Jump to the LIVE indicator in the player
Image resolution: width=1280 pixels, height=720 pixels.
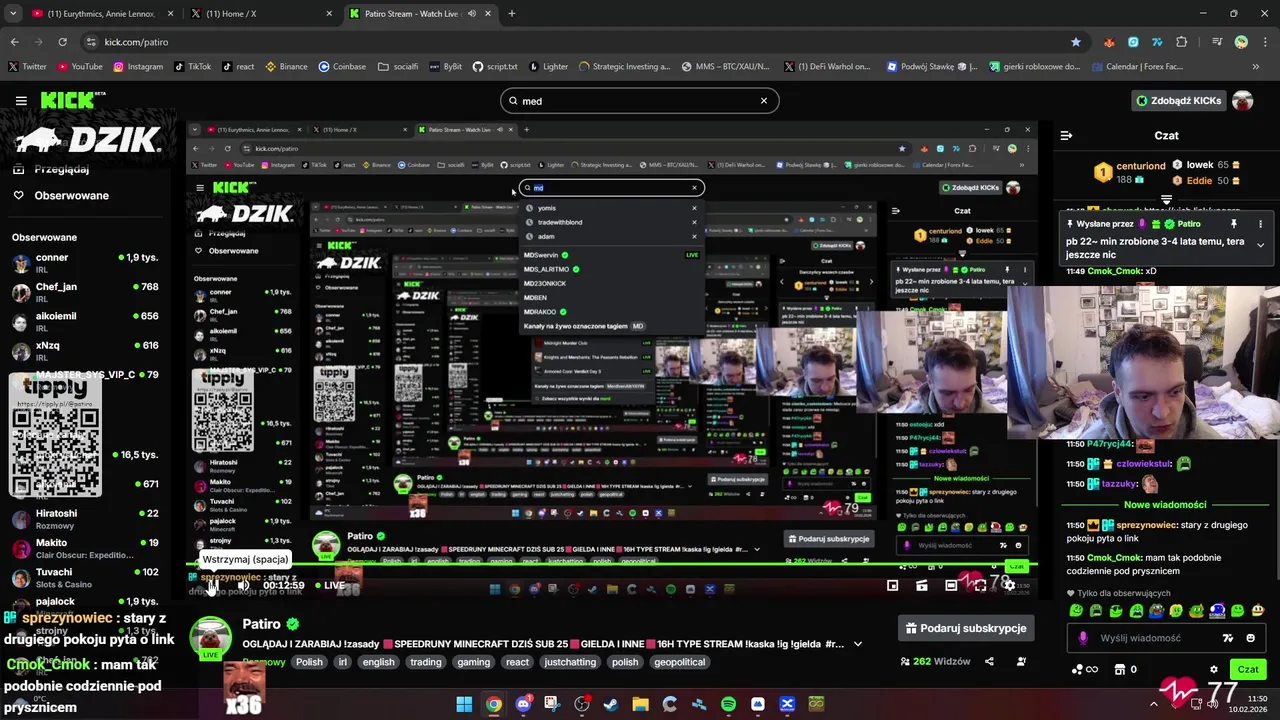point(330,586)
